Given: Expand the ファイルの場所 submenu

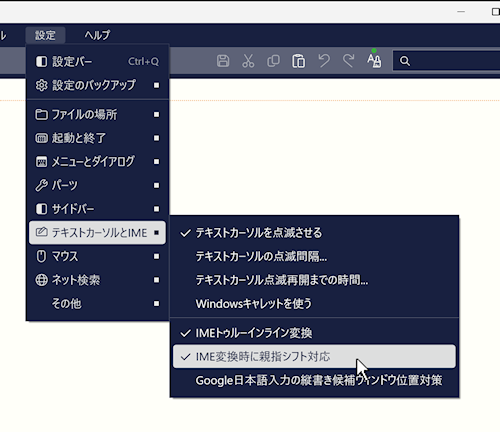Looking at the screenshot, I should click(x=97, y=115).
